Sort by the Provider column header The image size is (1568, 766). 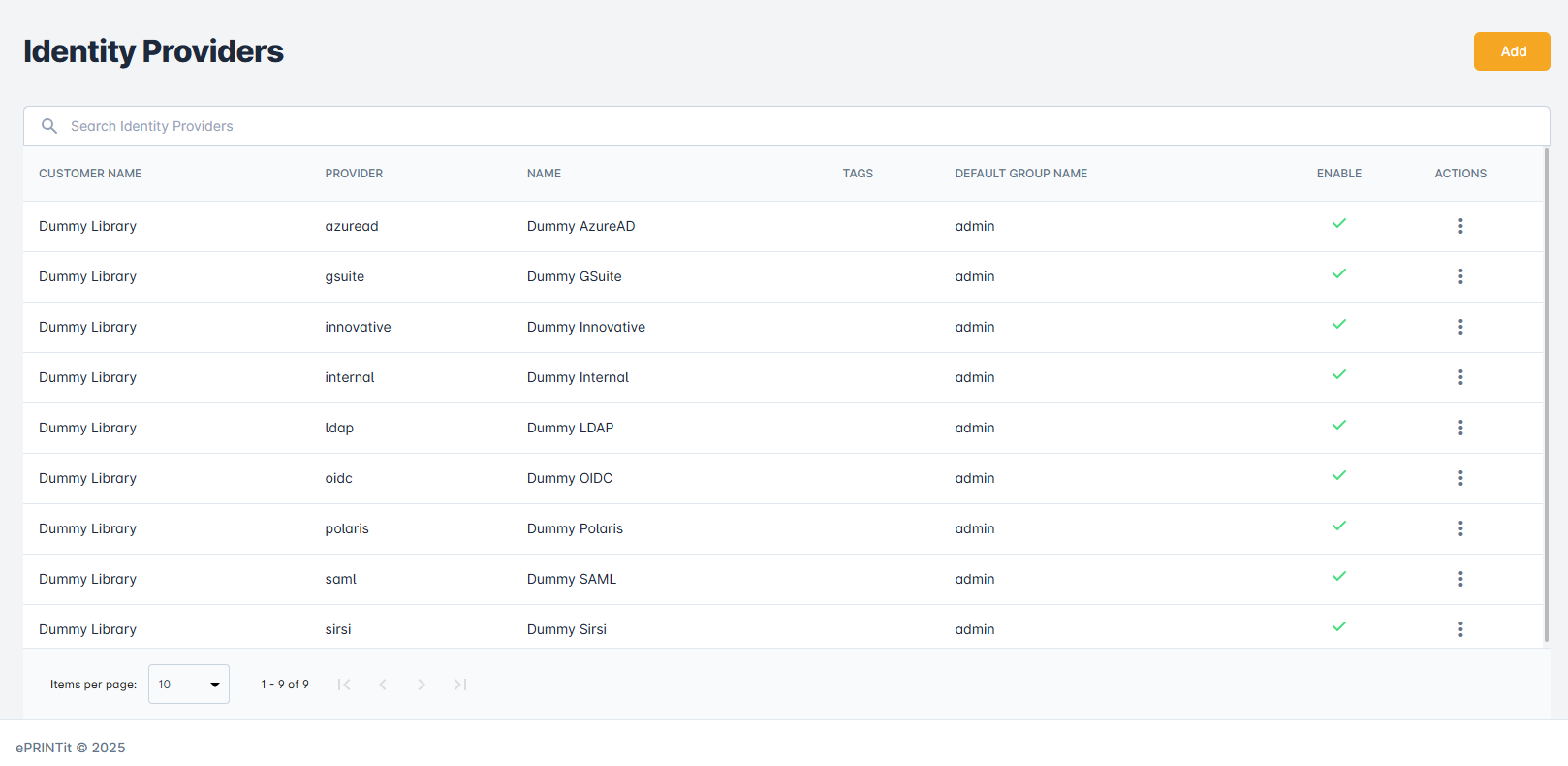click(x=354, y=174)
